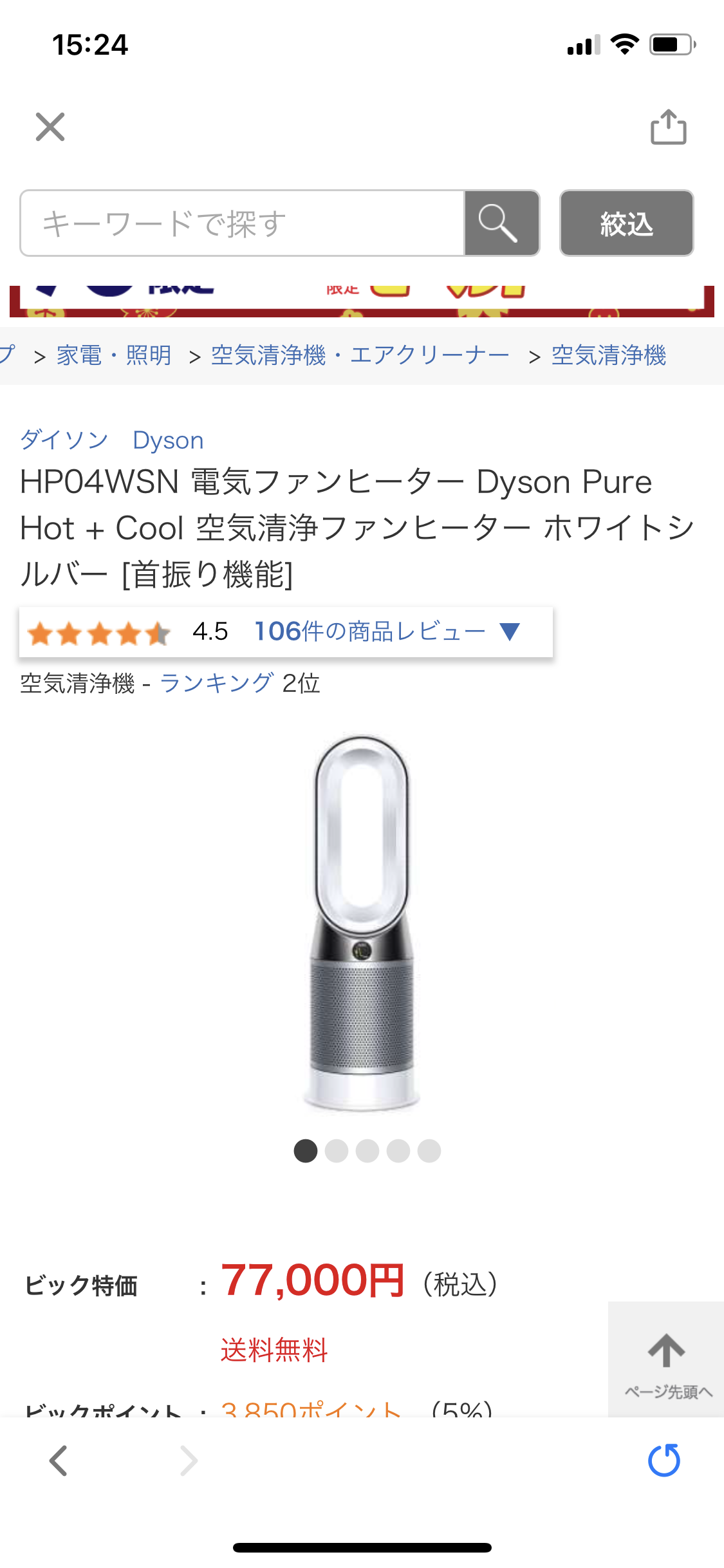Tap the Dyson fan heater product image

[x=362, y=922]
